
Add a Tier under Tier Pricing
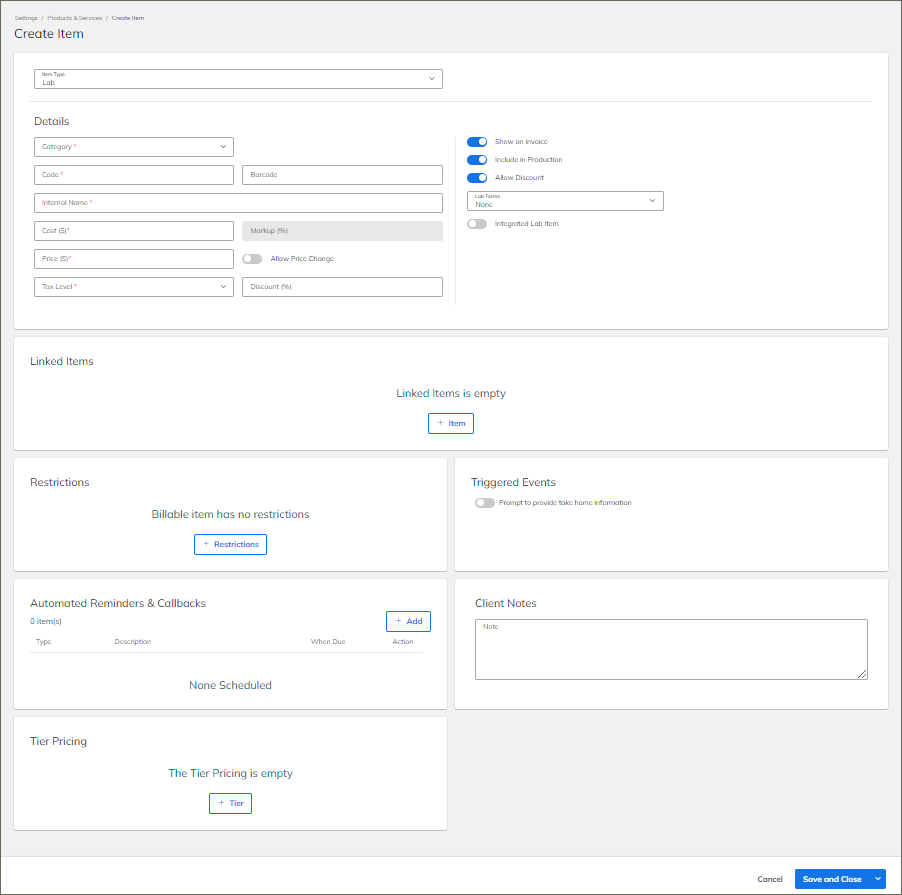pyautogui.click(x=230, y=802)
